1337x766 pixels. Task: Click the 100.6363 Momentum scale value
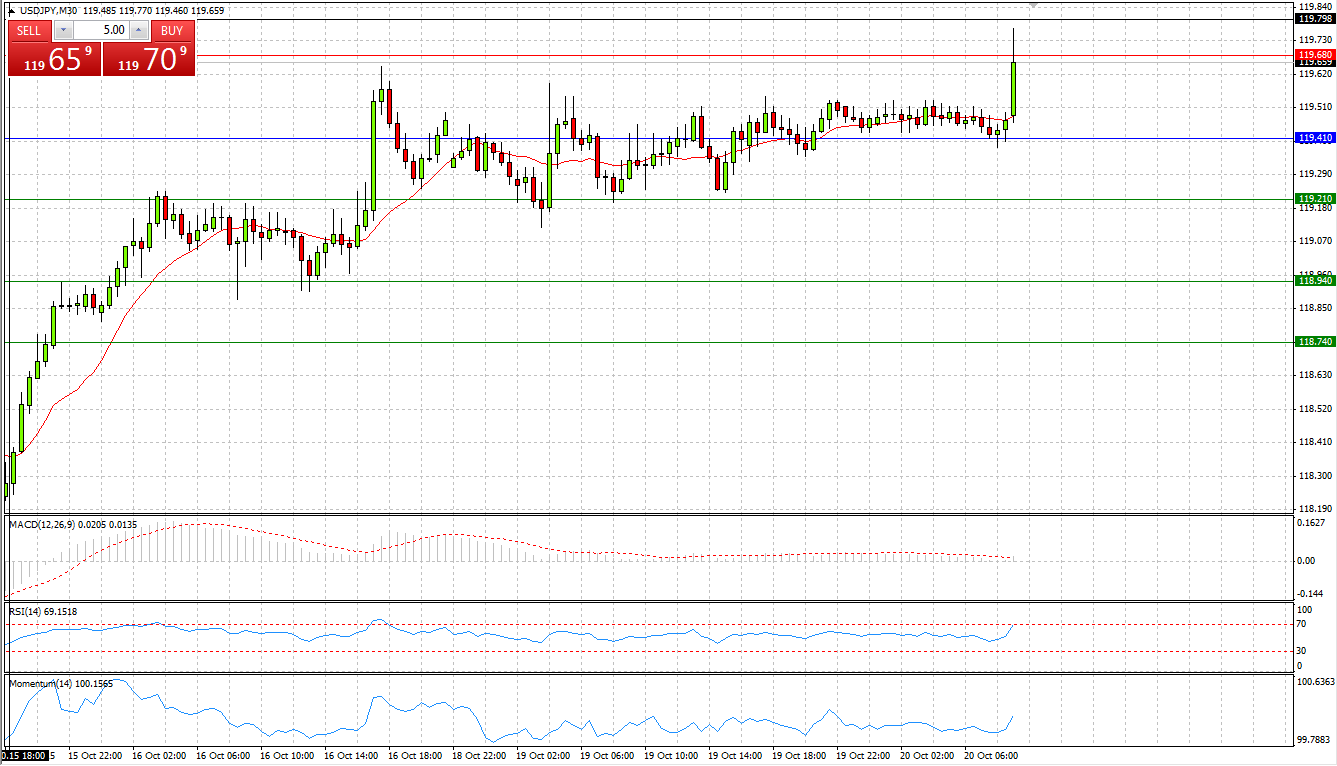coord(1314,683)
